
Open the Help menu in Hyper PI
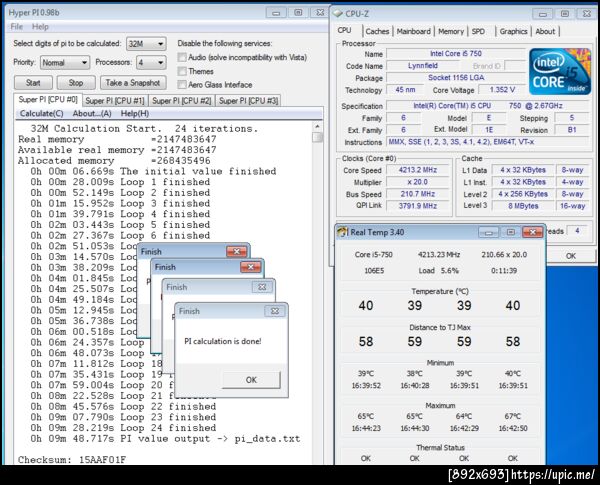pyautogui.click(x=40, y=27)
